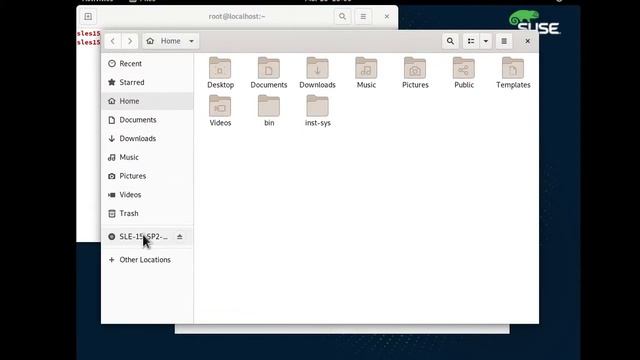Screen dimensions: 640x360
Task: Open Trash in sidebar
Action: (x=147, y=214)
